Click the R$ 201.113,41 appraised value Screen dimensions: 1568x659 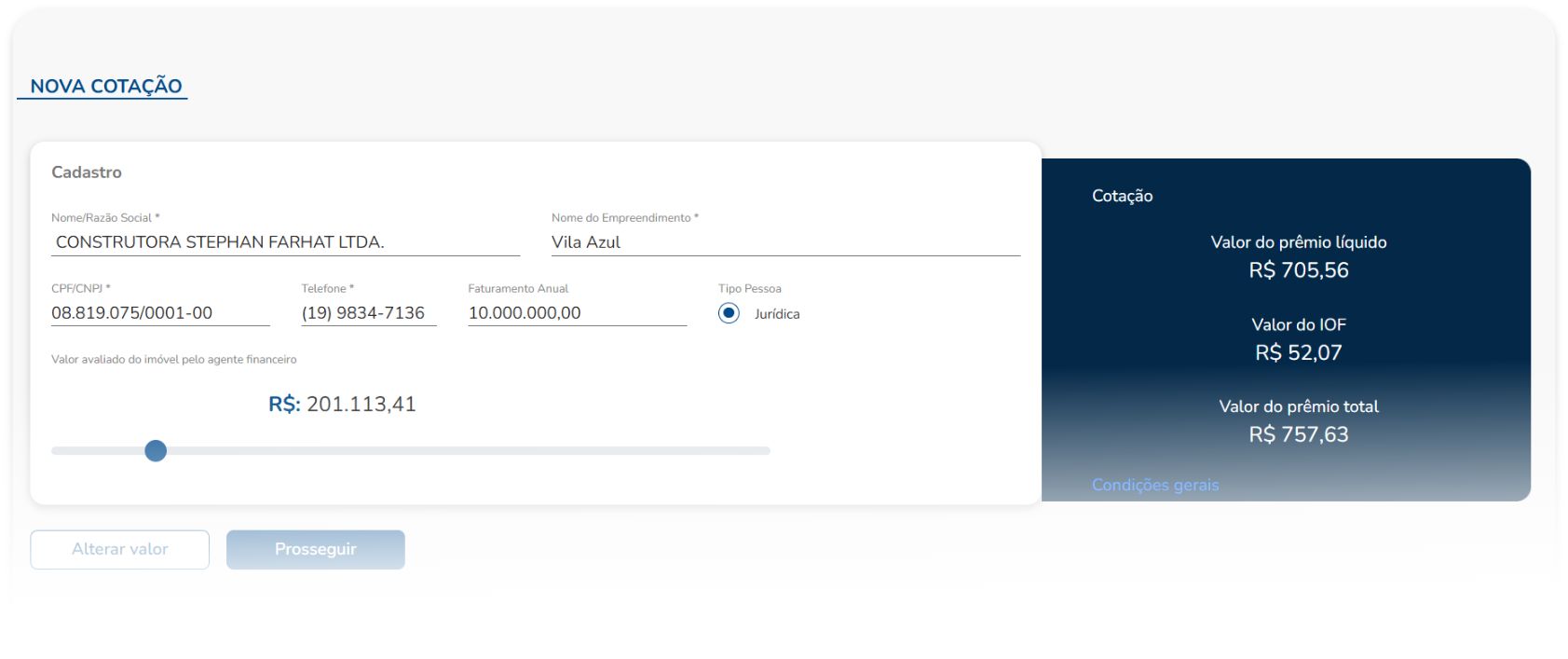(x=361, y=405)
